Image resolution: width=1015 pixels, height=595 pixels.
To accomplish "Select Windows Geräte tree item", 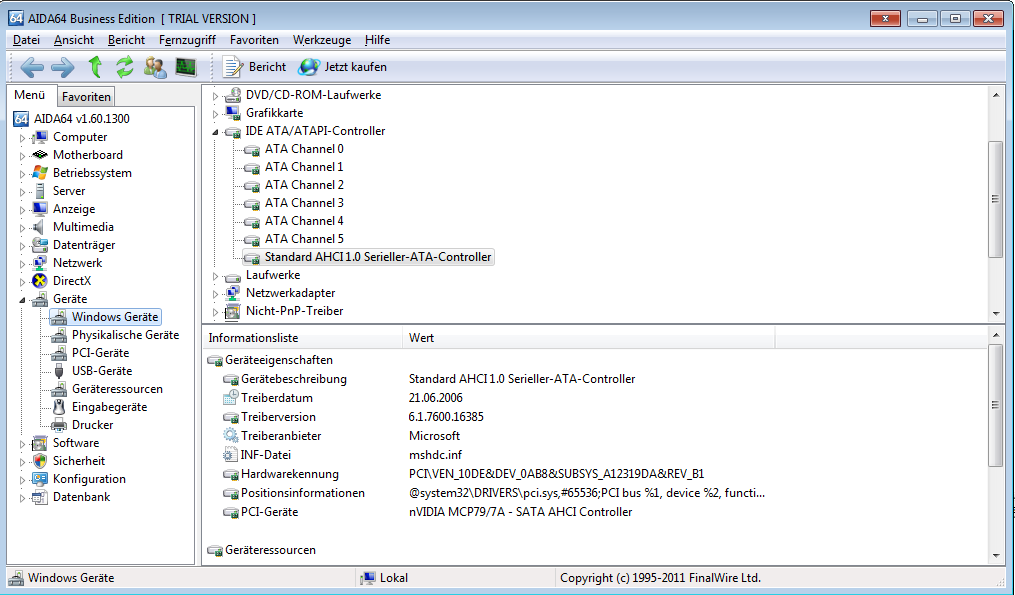I will point(115,317).
